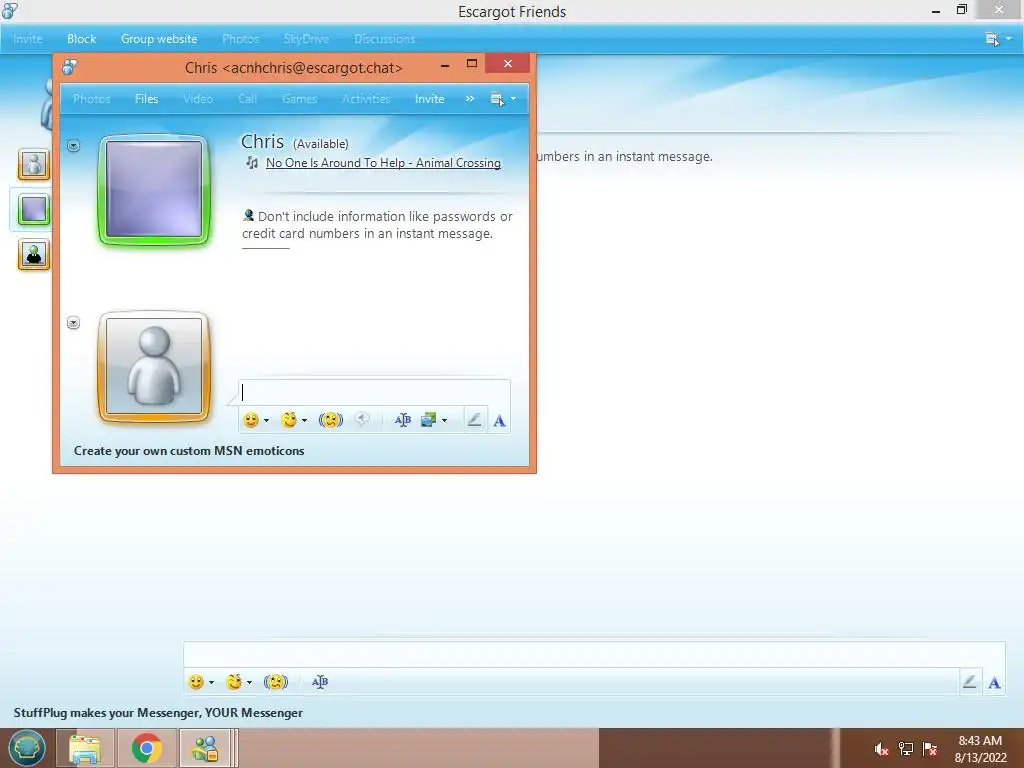Open song link No One Is Around To Help
The width and height of the screenshot is (1024, 768).
(x=383, y=163)
